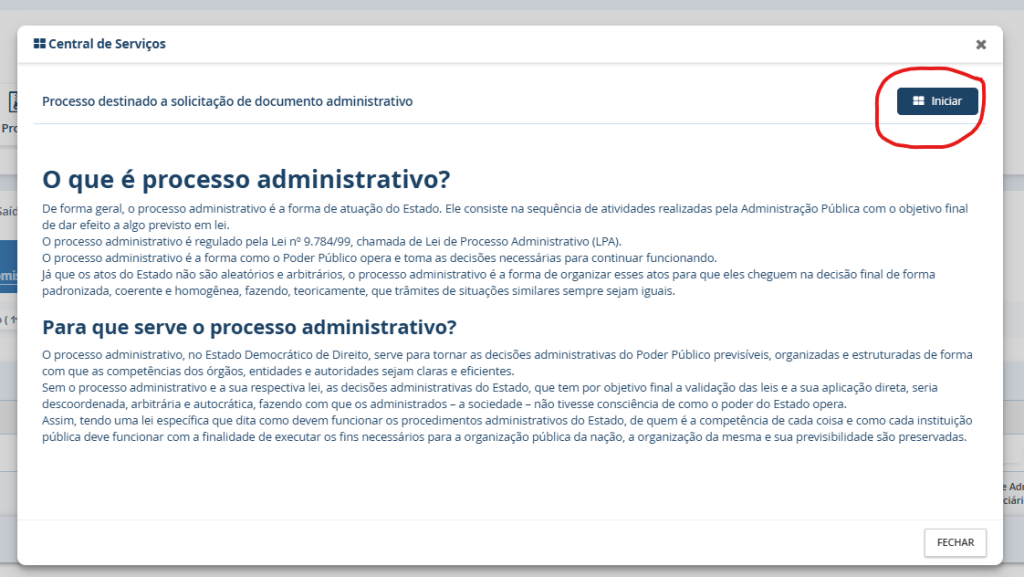
Task: Click the 'O que é processo administrativo?' heading
Action: tap(246, 179)
